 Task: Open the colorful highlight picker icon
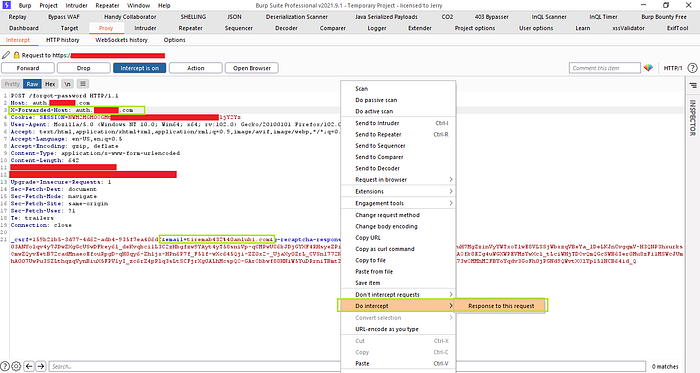pos(648,68)
